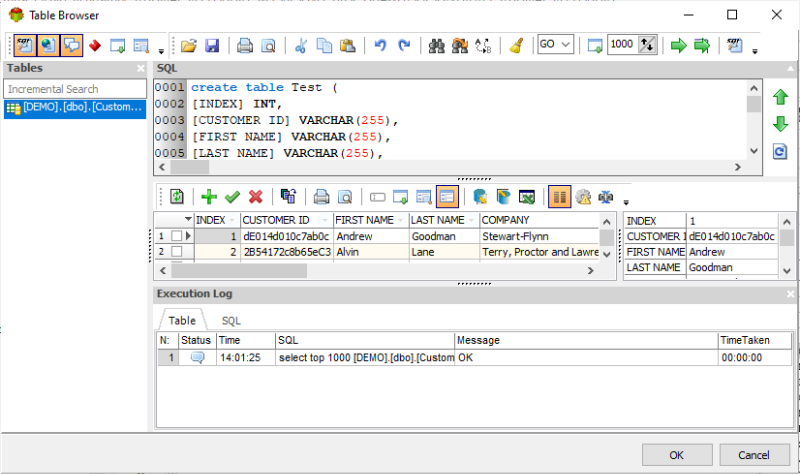The width and height of the screenshot is (800, 474).
Task: Switch to the Table tab in Execution Log
Action: (182, 320)
